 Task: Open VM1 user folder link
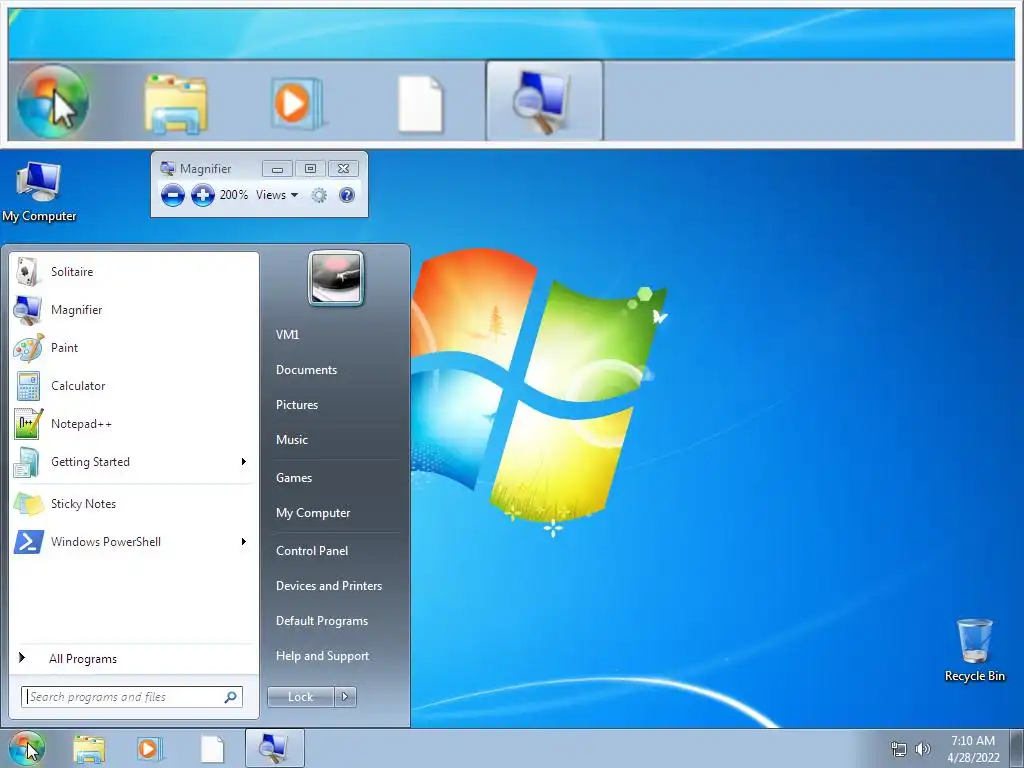click(x=287, y=334)
